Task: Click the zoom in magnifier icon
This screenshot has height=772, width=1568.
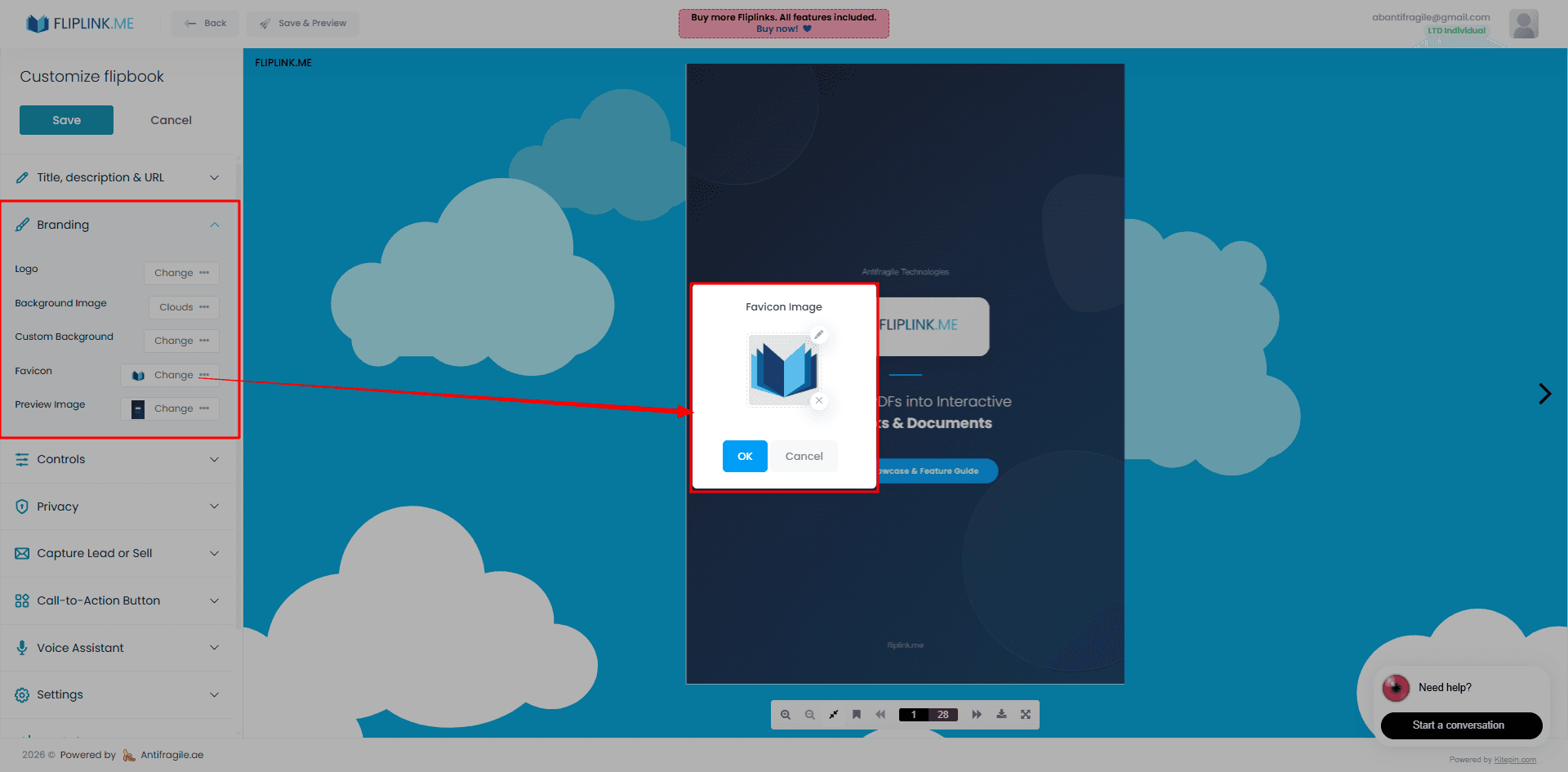Action: click(785, 715)
